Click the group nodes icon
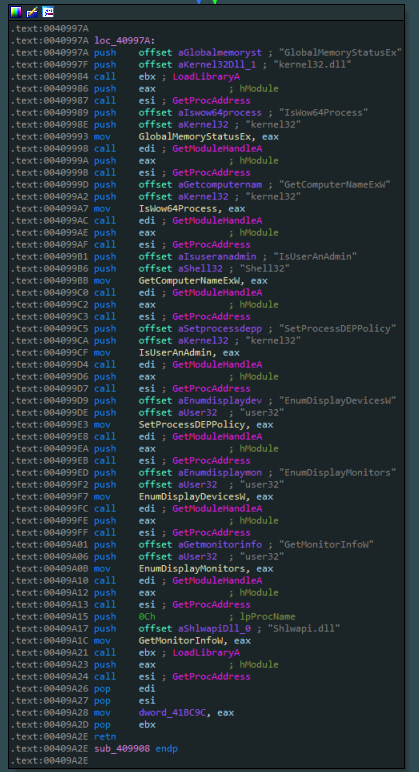The image size is (419, 772). [48, 12]
